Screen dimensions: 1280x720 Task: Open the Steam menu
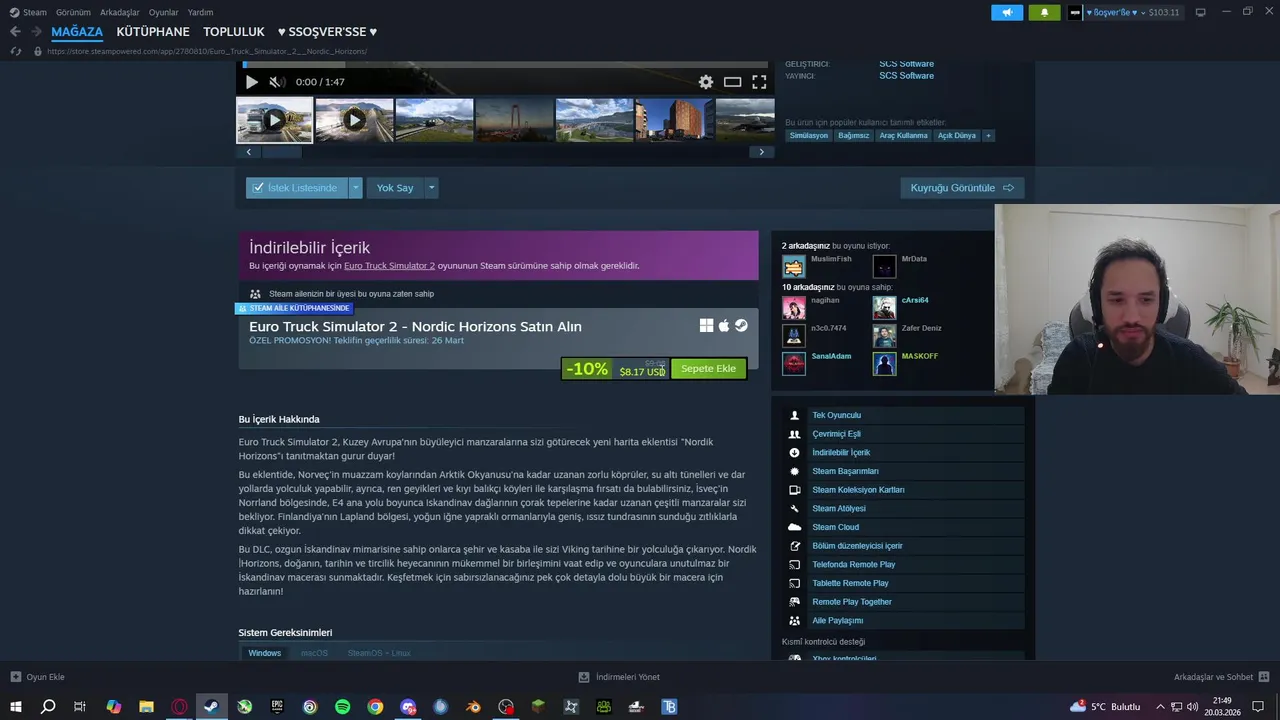[28, 12]
